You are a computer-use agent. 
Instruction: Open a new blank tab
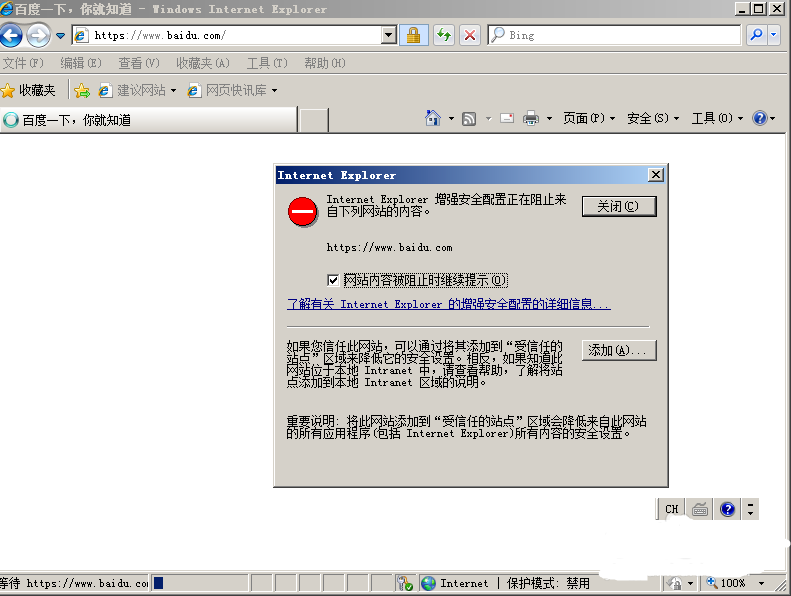313,120
